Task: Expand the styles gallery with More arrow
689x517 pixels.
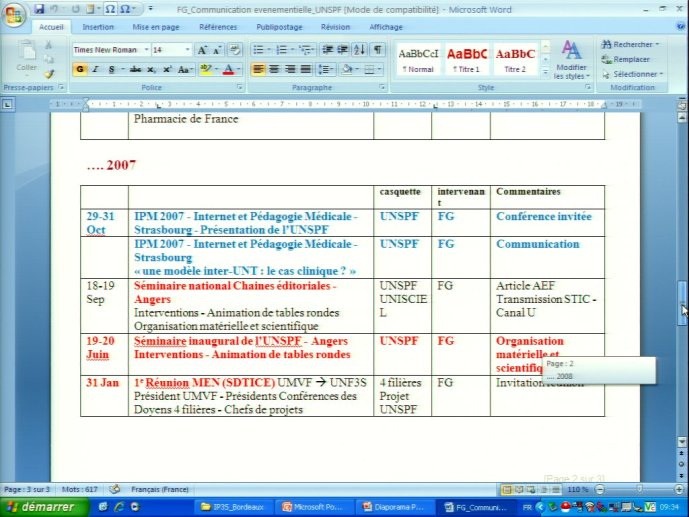Action: [545, 72]
